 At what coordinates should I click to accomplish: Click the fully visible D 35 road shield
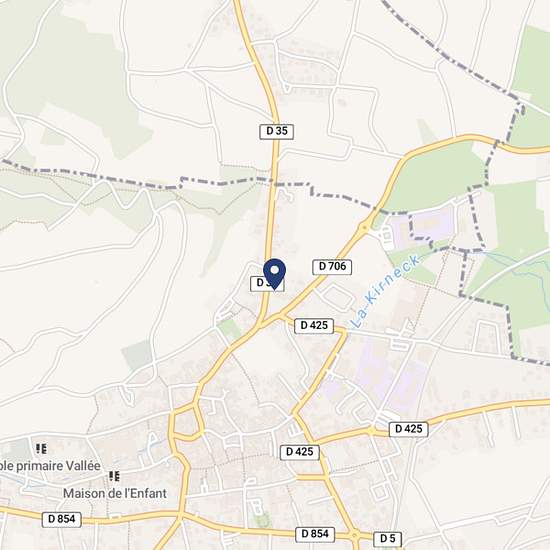tap(276, 132)
